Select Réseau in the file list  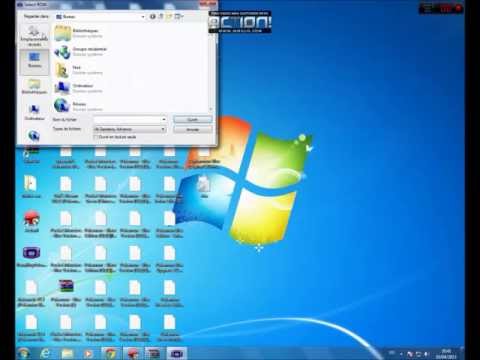[78, 106]
